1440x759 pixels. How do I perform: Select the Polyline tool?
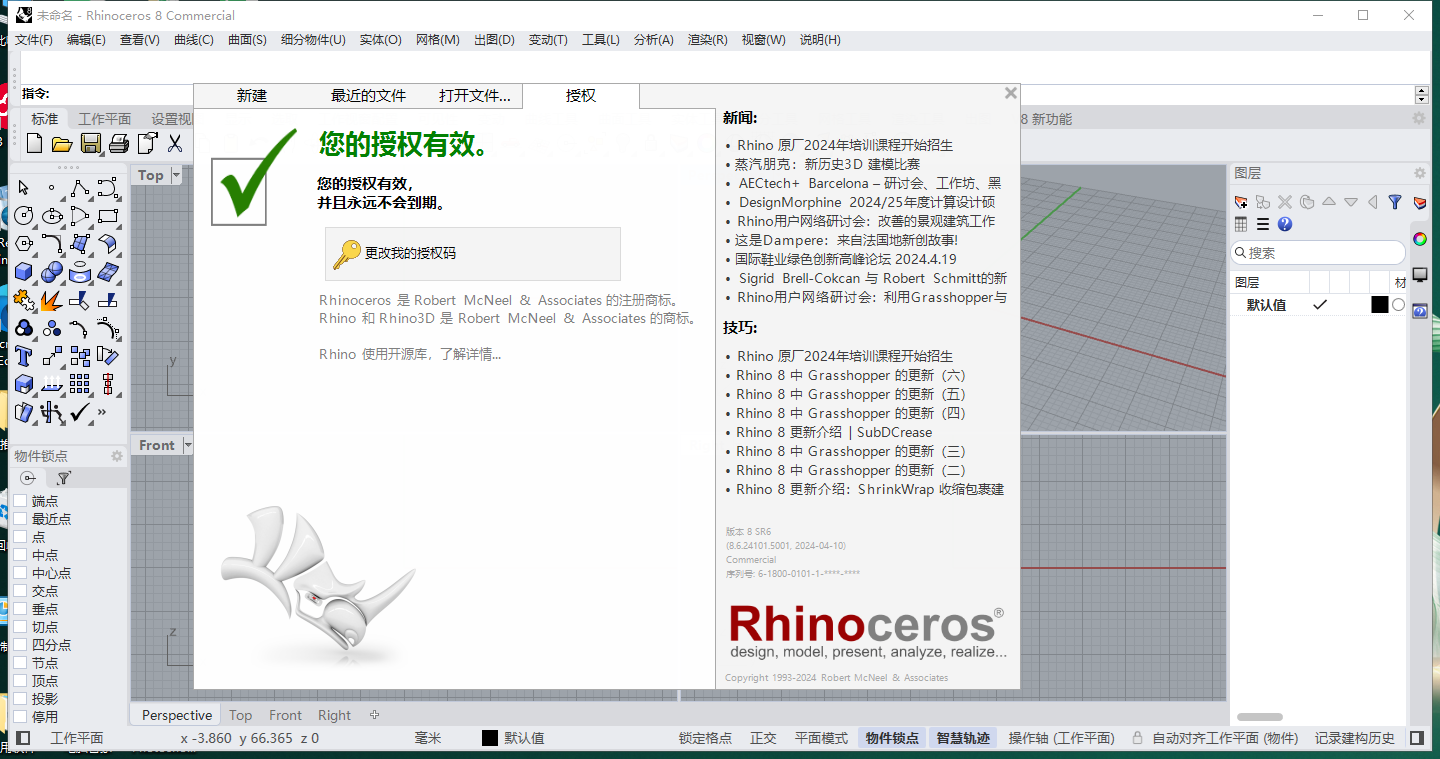80,188
